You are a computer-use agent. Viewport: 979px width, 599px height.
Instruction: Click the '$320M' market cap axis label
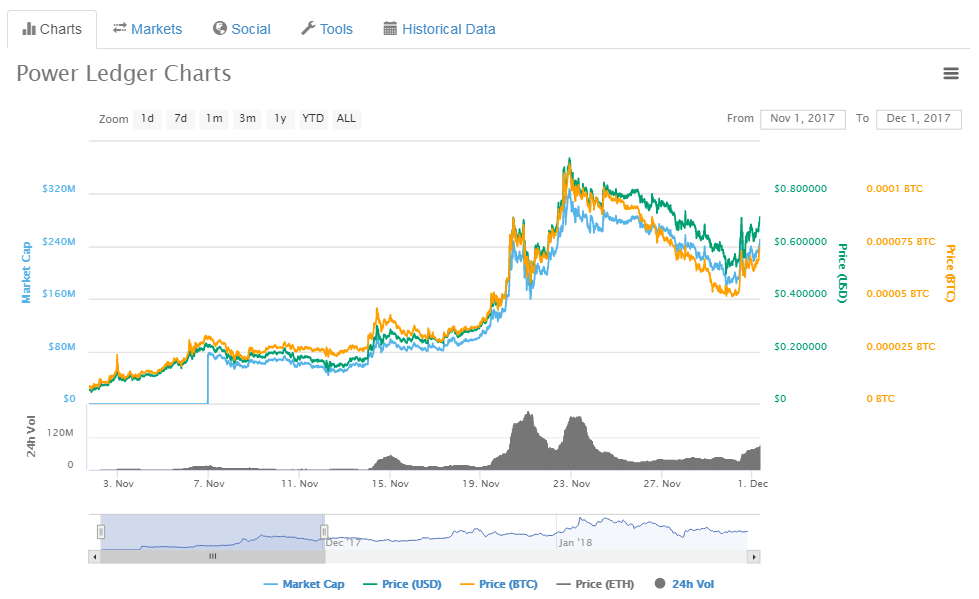pos(59,189)
